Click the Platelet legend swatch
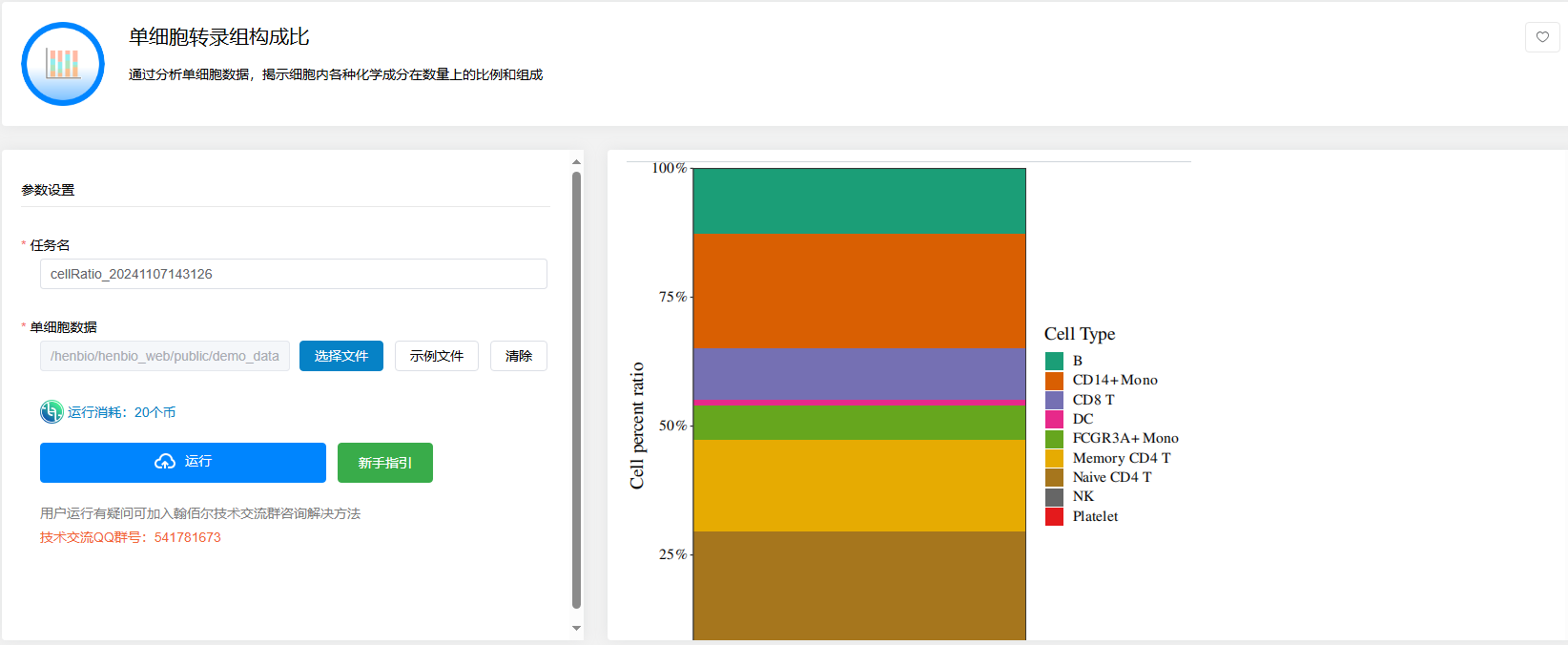 pos(1054,516)
